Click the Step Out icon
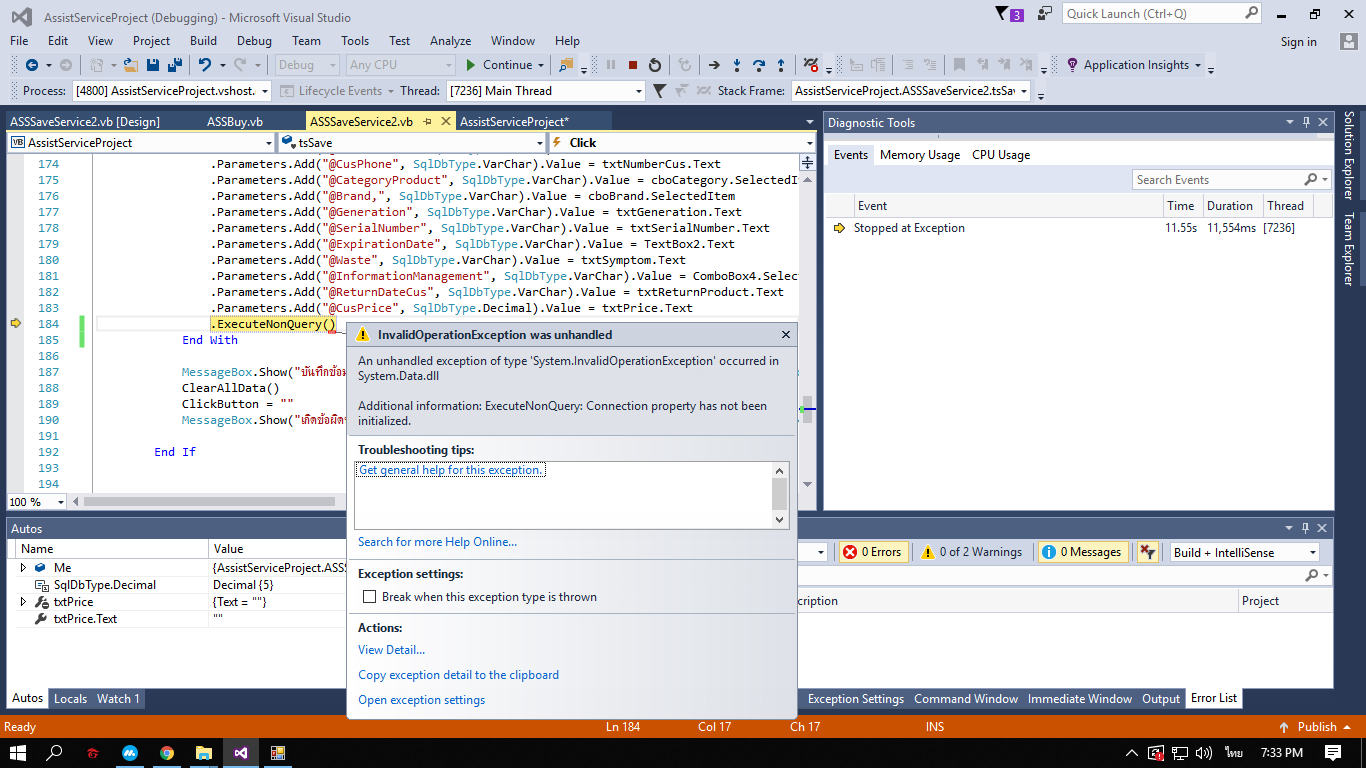Screen dimensions: 1366x768 pos(781,65)
